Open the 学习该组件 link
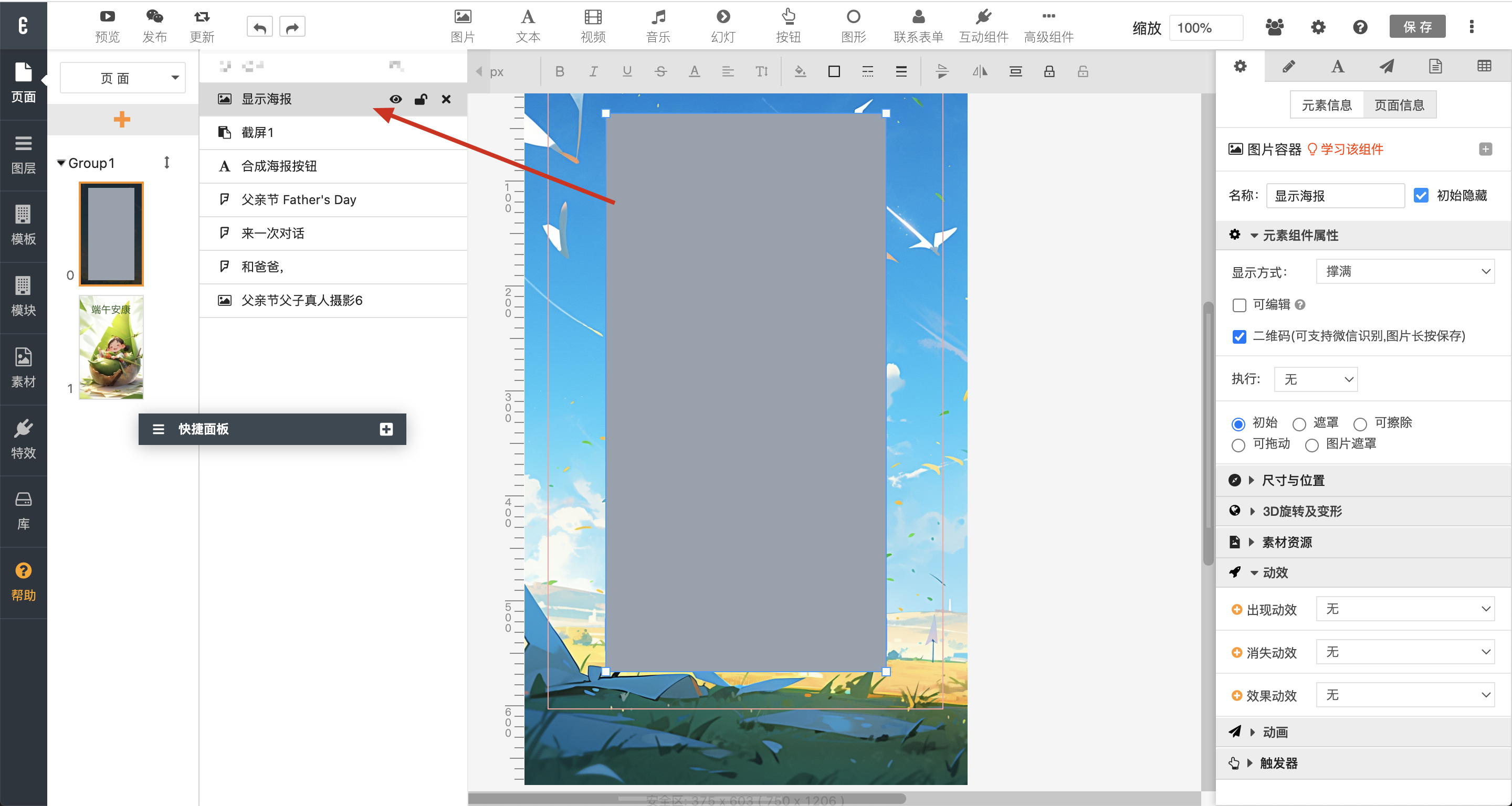1512x806 pixels. click(x=1351, y=149)
